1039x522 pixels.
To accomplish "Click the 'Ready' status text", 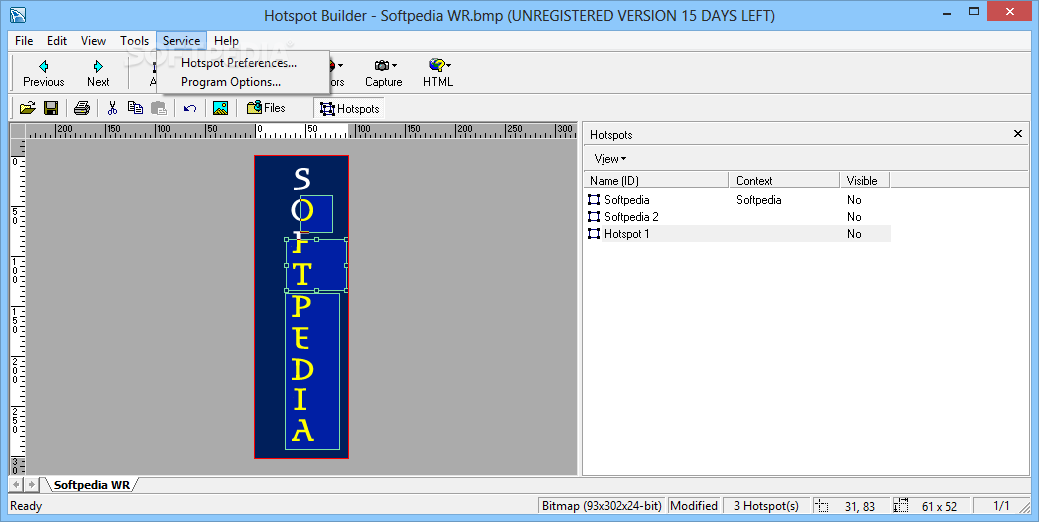I will [x=26, y=506].
